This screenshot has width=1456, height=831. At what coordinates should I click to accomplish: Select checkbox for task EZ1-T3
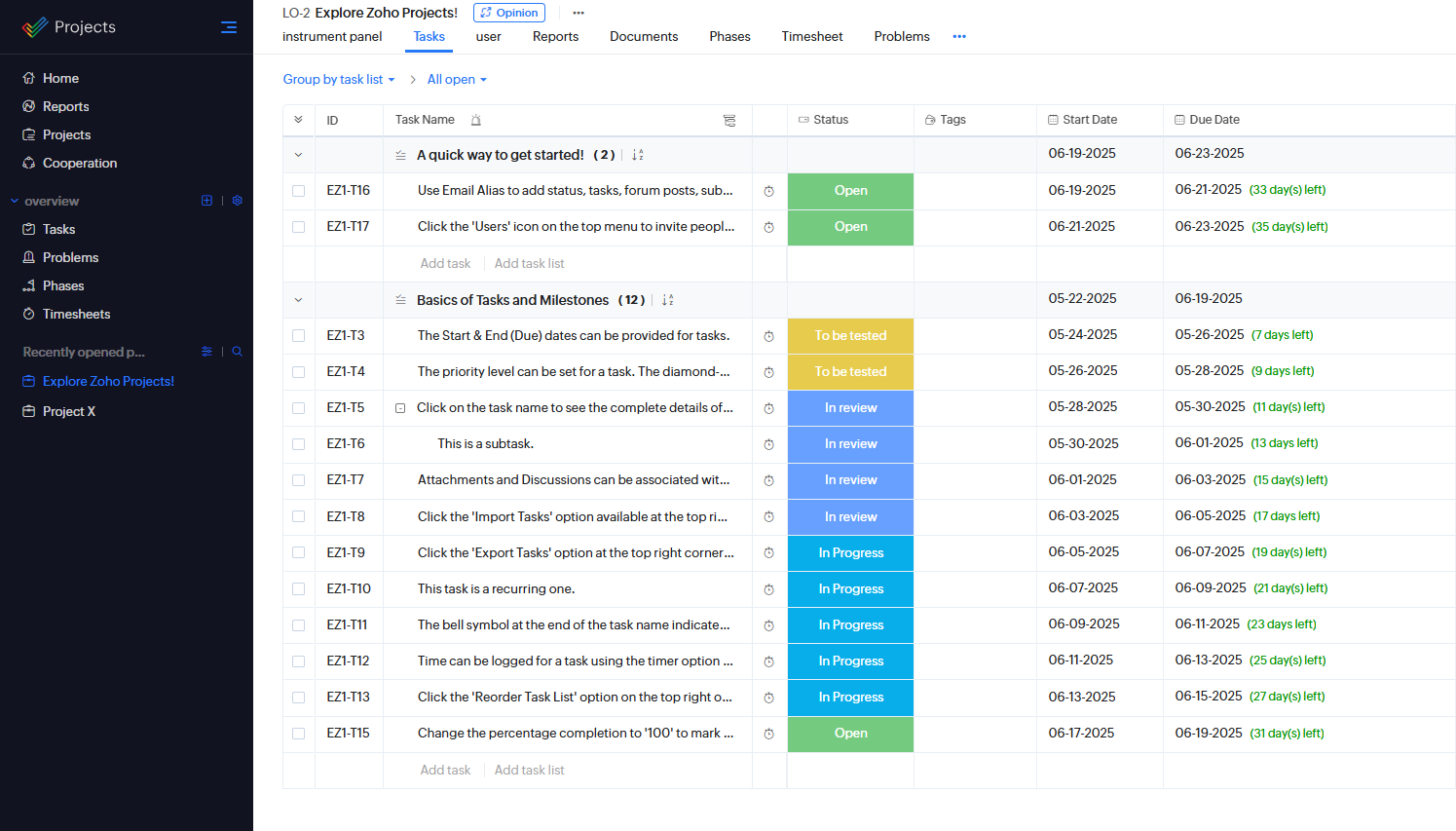click(x=299, y=336)
